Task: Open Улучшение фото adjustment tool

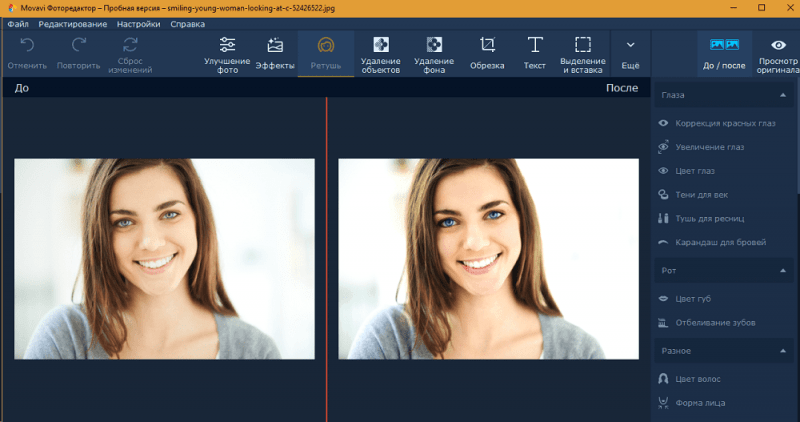Action: [227, 45]
